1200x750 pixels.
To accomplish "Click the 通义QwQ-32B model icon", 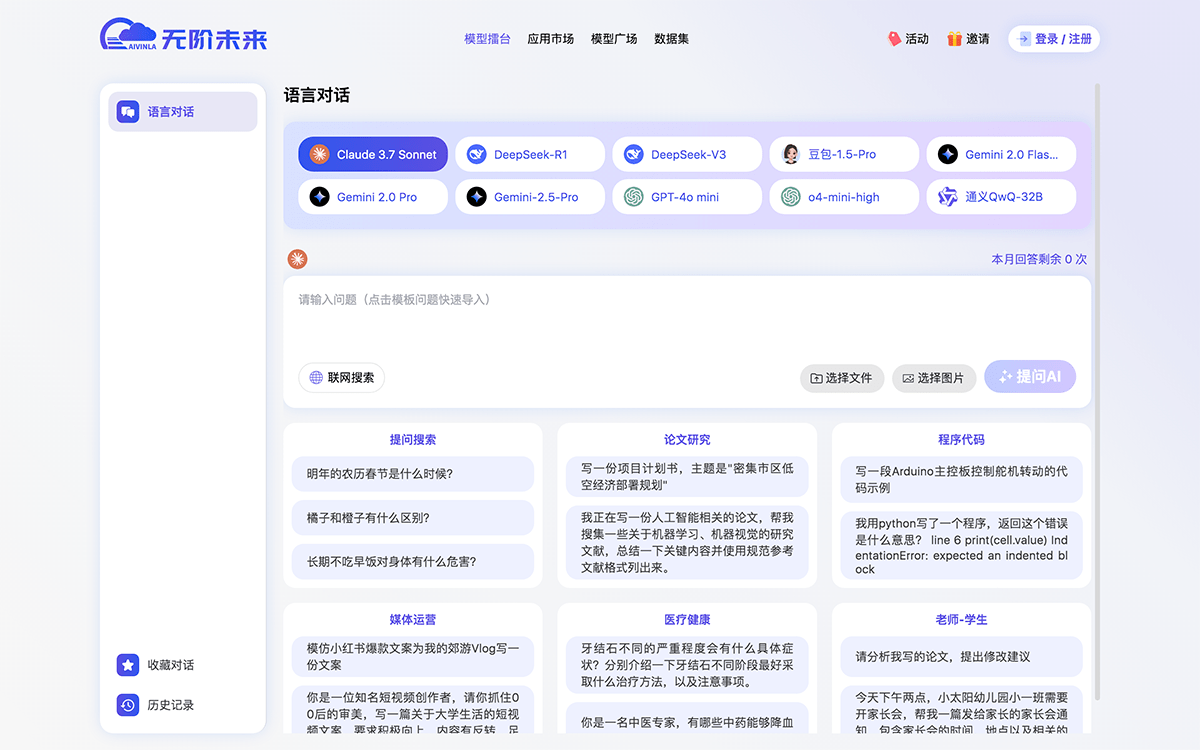I will (x=946, y=197).
